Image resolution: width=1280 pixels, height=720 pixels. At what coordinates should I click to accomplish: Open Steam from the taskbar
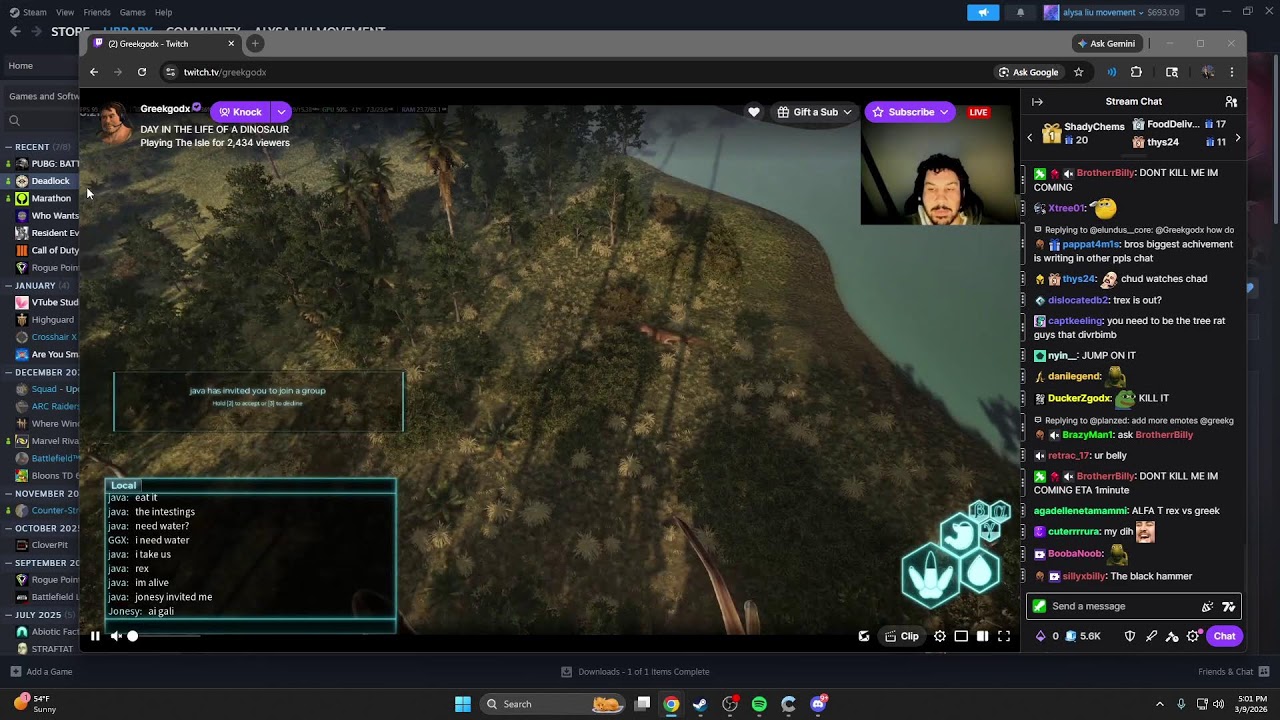(700, 704)
